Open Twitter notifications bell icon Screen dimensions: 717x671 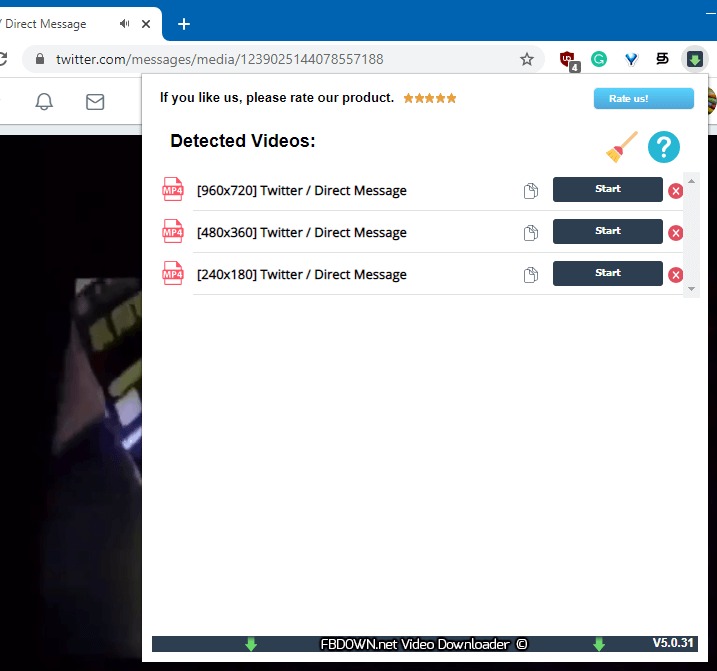(44, 102)
